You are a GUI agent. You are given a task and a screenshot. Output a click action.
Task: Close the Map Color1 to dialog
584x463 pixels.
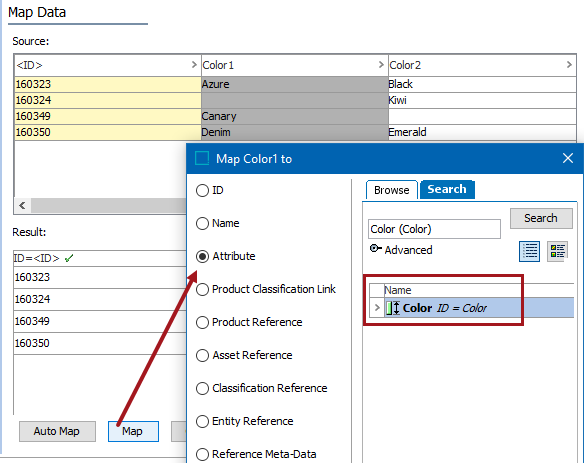(x=568, y=158)
